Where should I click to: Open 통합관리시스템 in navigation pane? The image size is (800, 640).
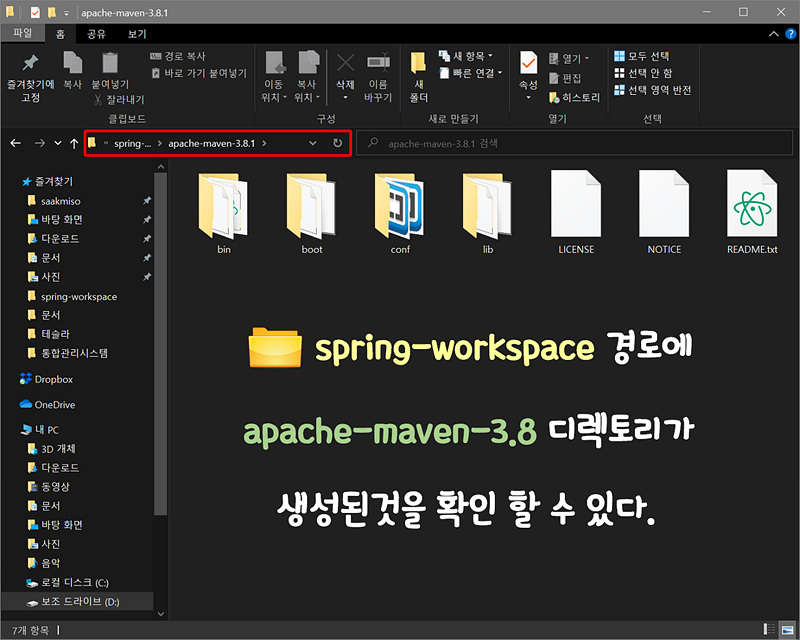click(67, 353)
